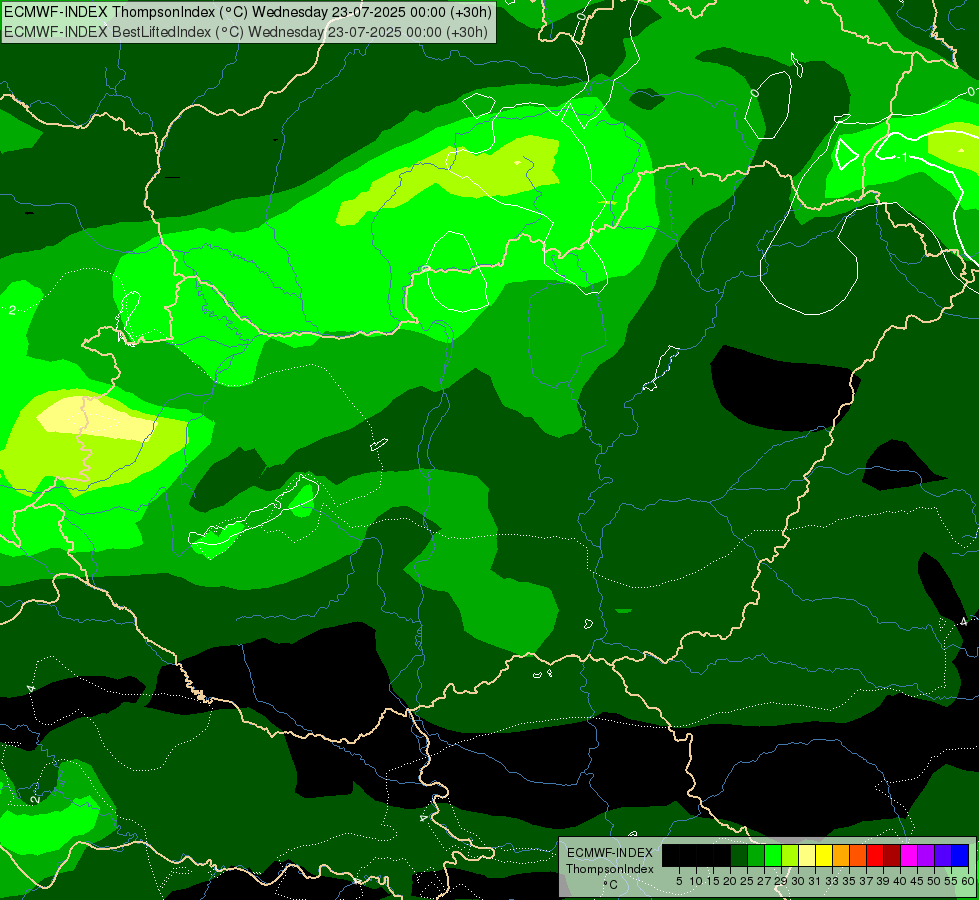Image resolution: width=979 pixels, height=900 pixels.
Task: Click the indigo 50–55 legend swatch
Action: tap(943, 855)
